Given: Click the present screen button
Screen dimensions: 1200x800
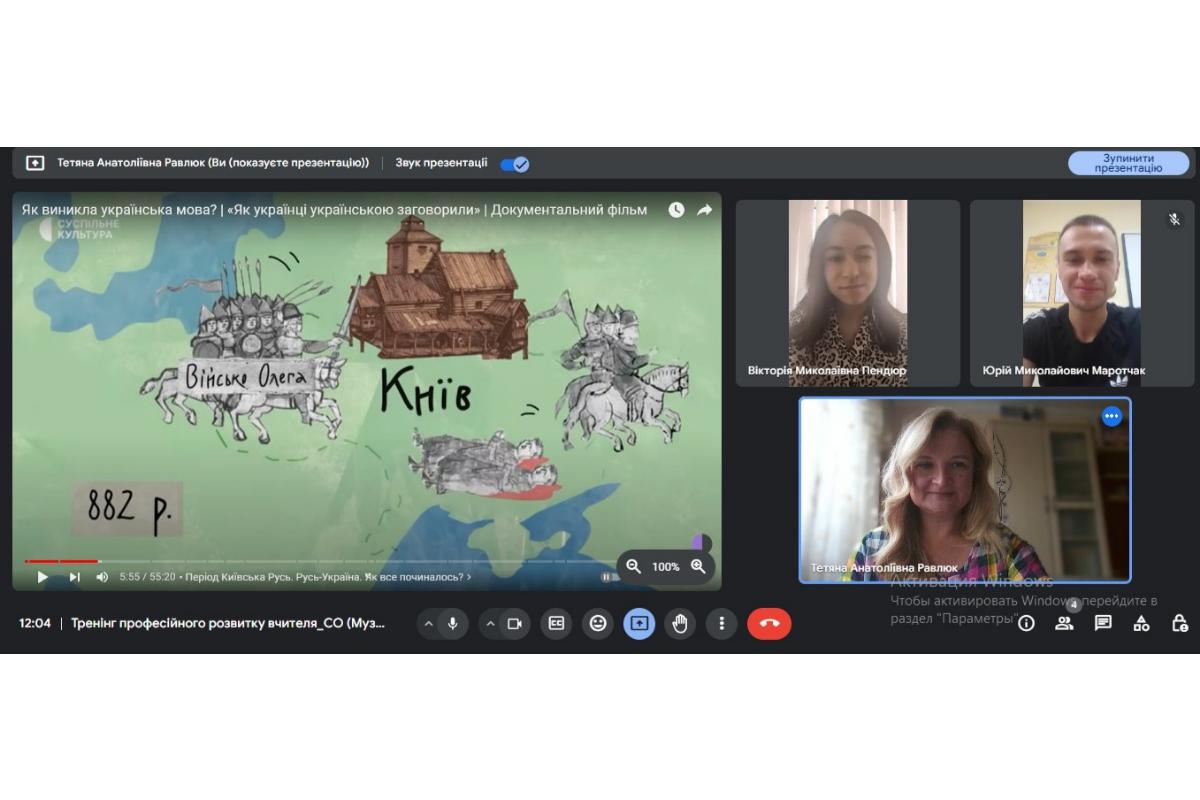Looking at the screenshot, I should [x=639, y=624].
